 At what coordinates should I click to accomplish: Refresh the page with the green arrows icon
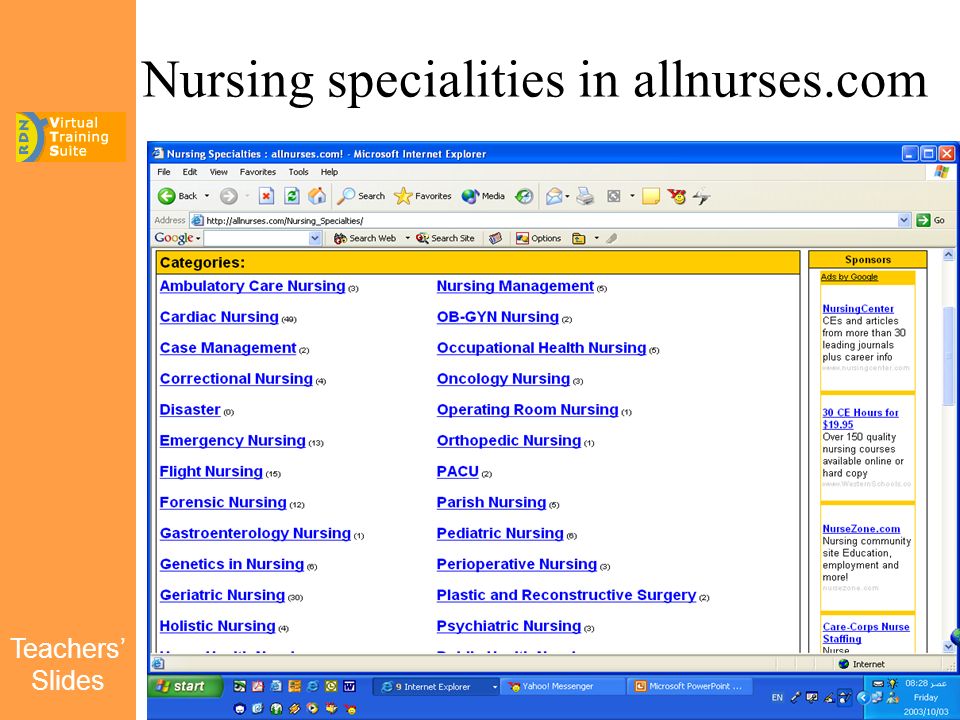point(292,196)
